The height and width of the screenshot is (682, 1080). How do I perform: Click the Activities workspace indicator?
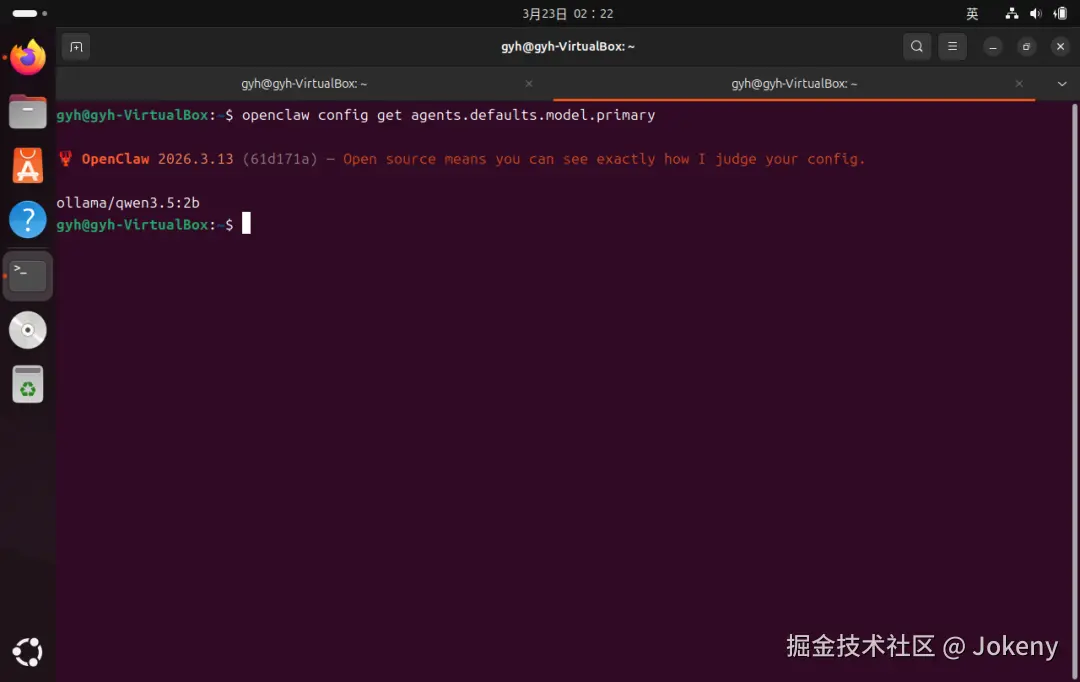tap(30, 13)
